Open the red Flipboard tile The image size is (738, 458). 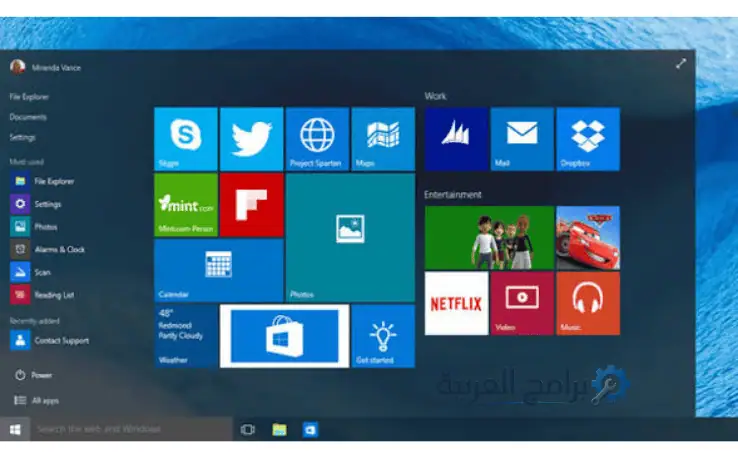(x=252, y=205)
